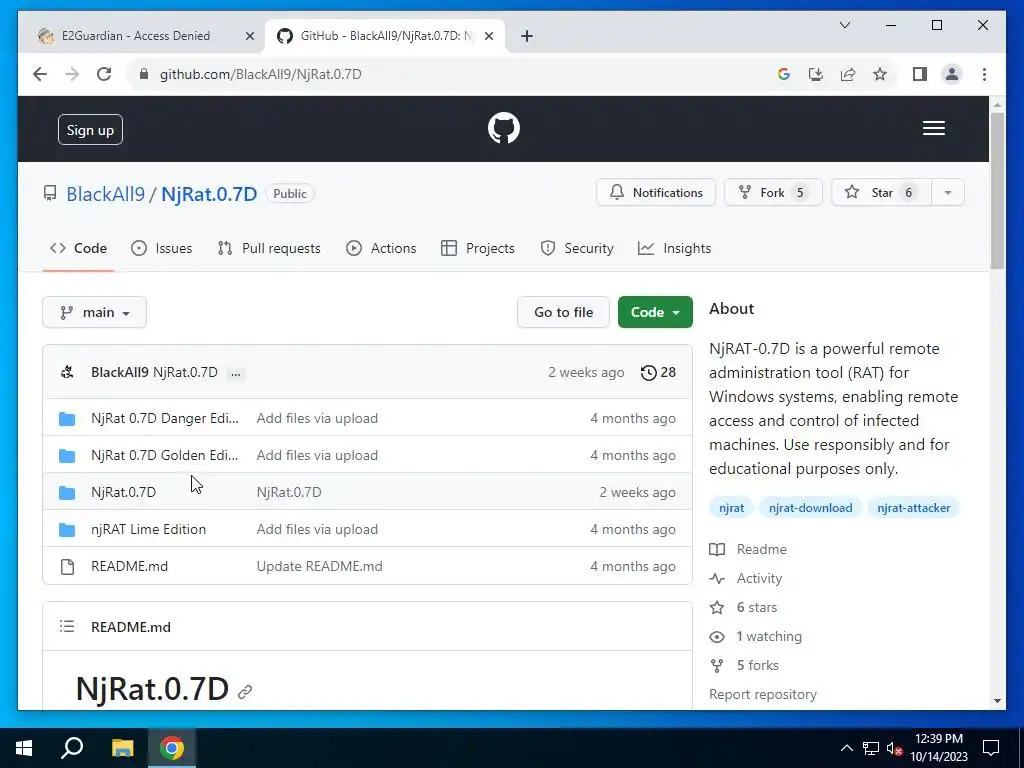Expand the commit message ellipsis
This screenshot has width=1024, height=768.
point(236,374)
